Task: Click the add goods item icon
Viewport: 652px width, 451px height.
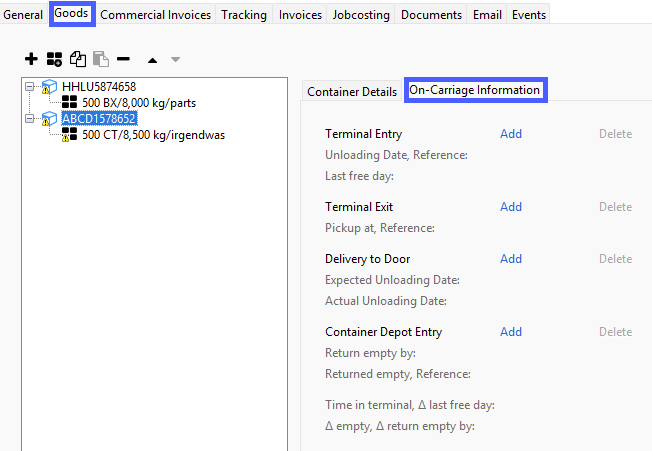Action: [54, 60]
